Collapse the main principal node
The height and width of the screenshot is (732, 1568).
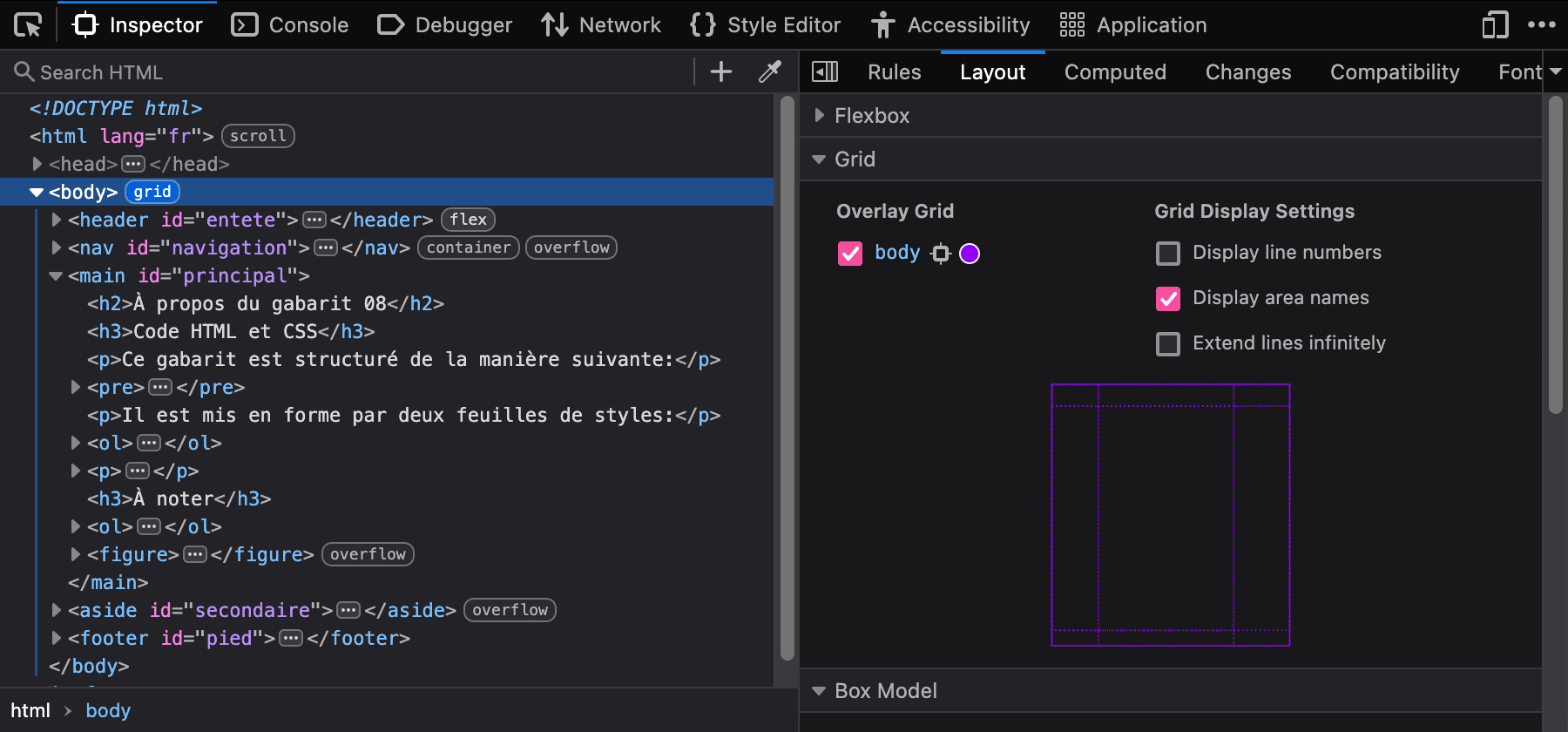click(x=56, y=275)
